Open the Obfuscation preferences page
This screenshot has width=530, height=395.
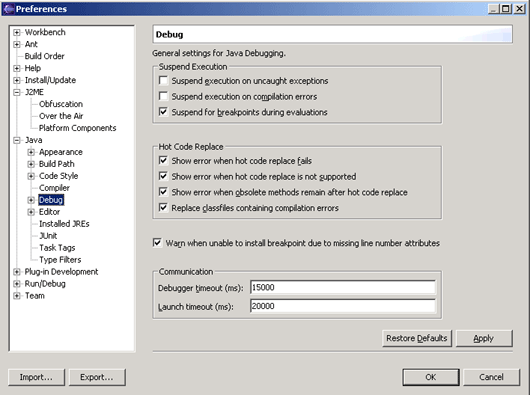click(61, 104)
